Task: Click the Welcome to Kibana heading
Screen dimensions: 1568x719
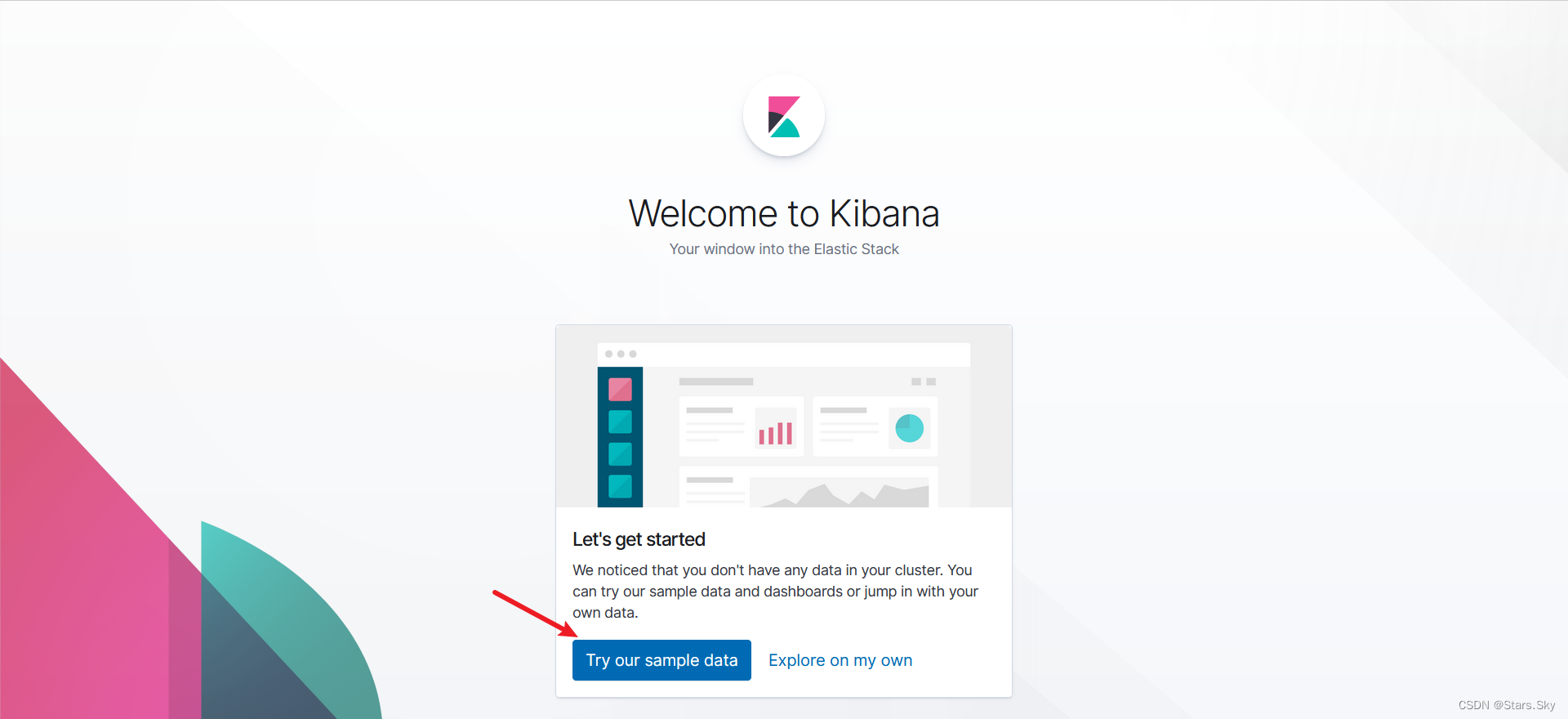Action: [x=784, y=214]
